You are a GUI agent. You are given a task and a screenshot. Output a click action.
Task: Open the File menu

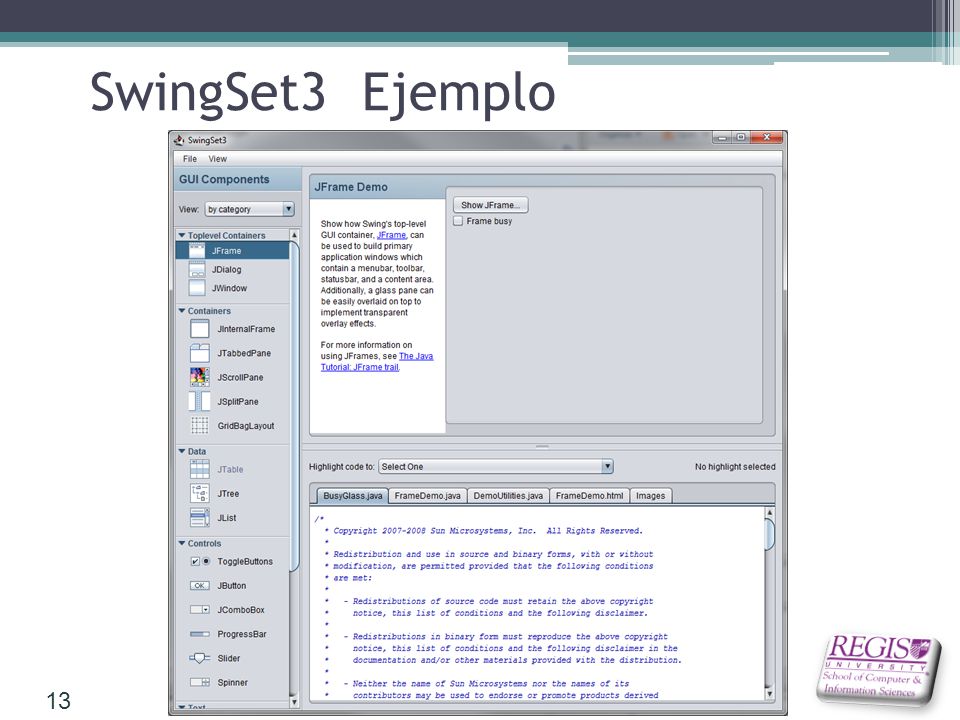(190, 159)
